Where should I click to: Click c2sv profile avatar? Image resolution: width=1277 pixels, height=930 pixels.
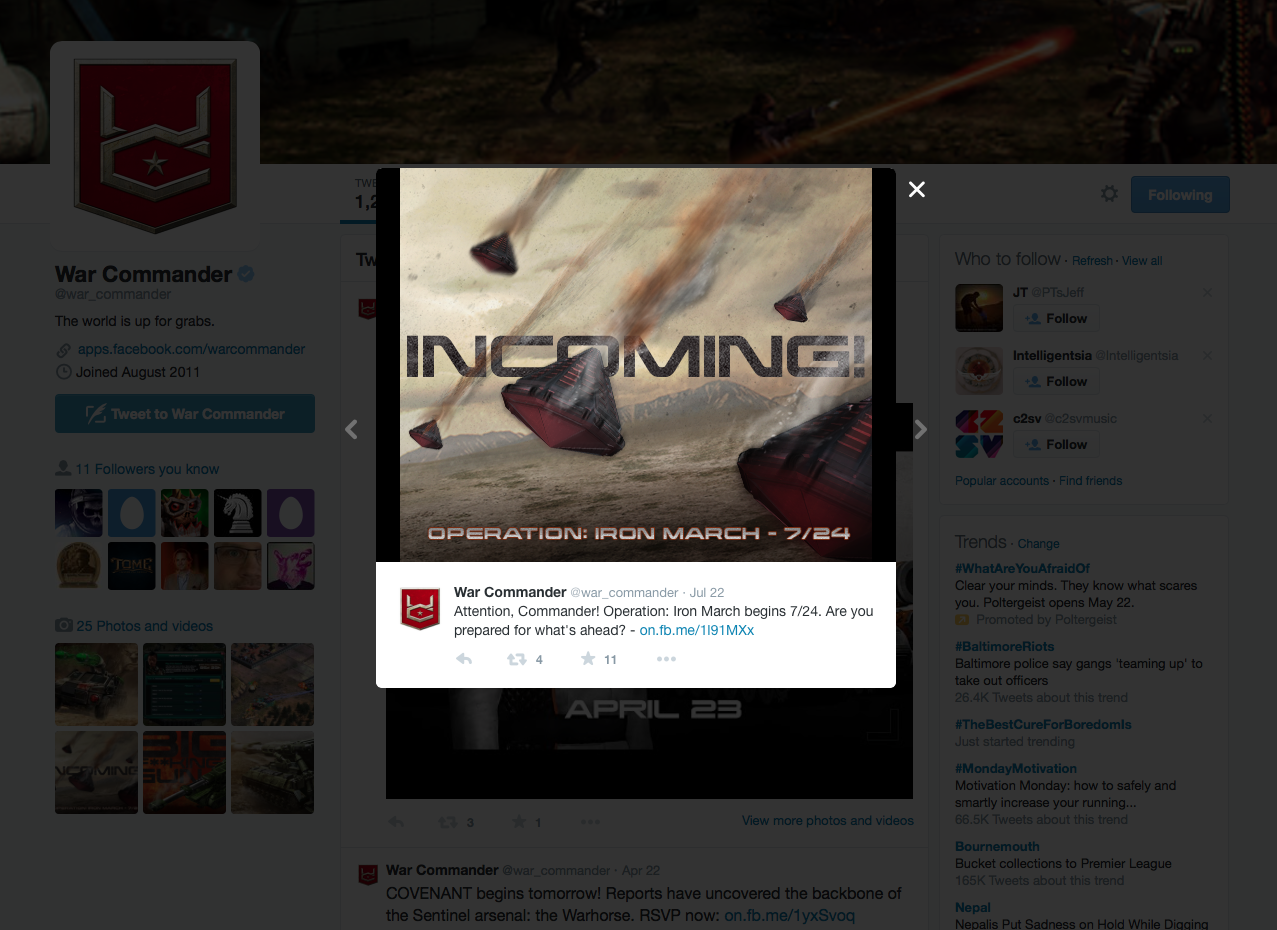pyautogui.click(x=979, y=434)
